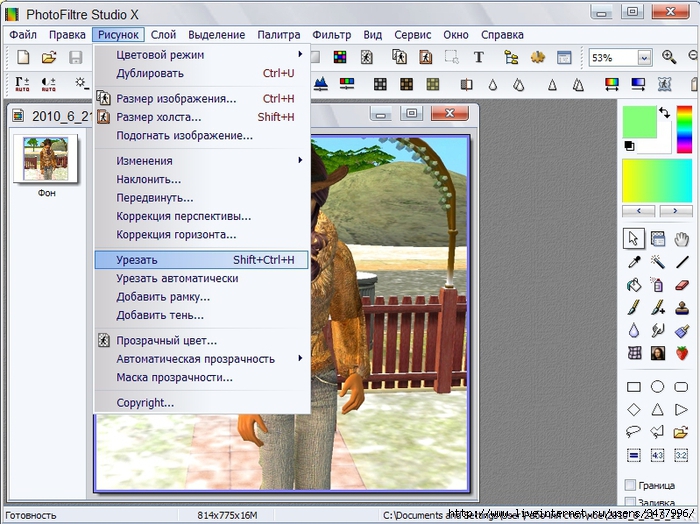Select the spray can tool
Viewport: 700px width, 524px height.
[x=657, y=285]
